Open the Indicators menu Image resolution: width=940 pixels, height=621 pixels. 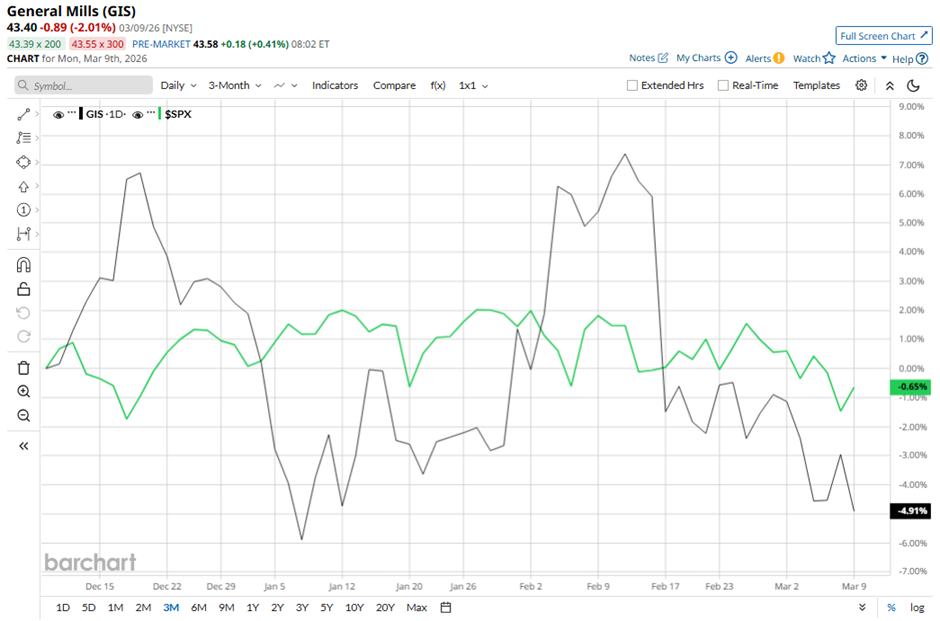(x=334, y=86)
